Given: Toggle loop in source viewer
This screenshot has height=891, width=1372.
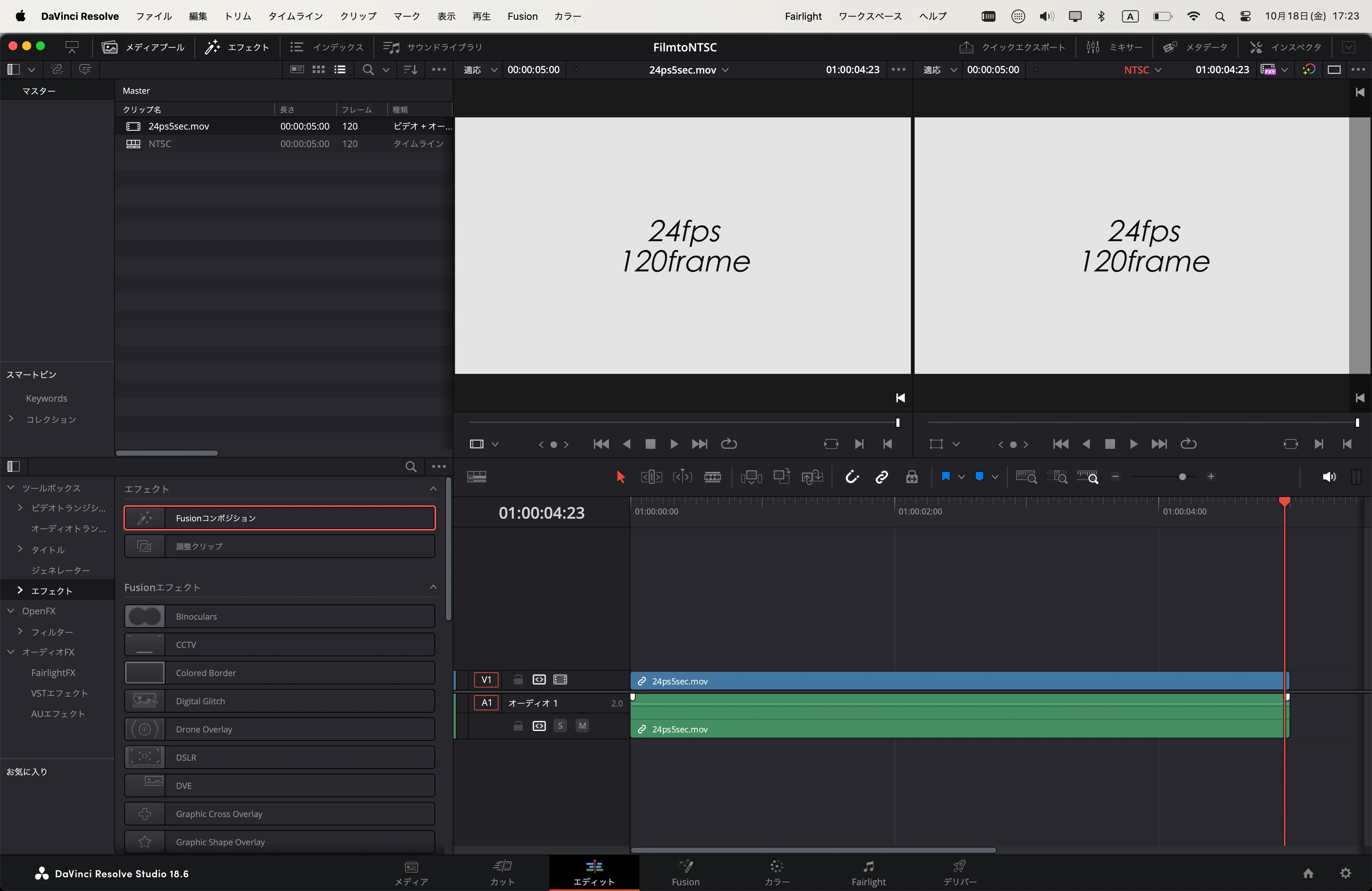Looking at the screenshot, I should click(x=729, y=444).
